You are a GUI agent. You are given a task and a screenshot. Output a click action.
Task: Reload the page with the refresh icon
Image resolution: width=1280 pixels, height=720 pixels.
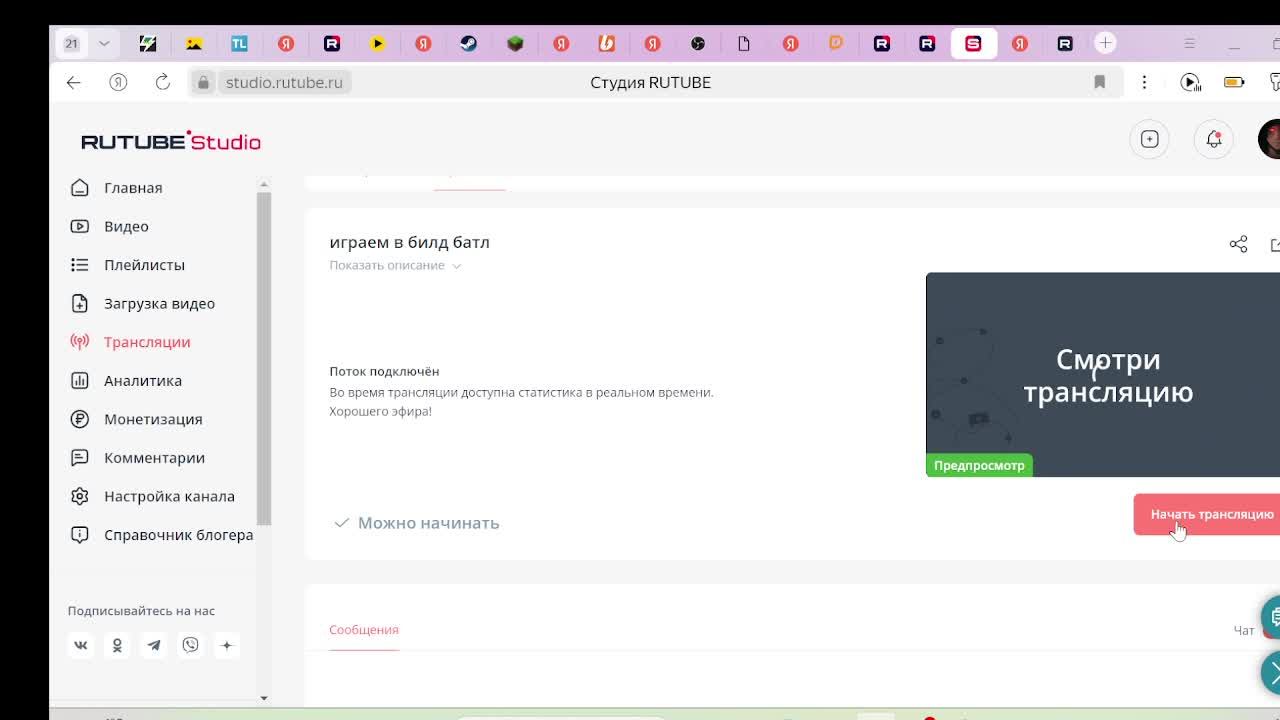[x=162, y=82]
